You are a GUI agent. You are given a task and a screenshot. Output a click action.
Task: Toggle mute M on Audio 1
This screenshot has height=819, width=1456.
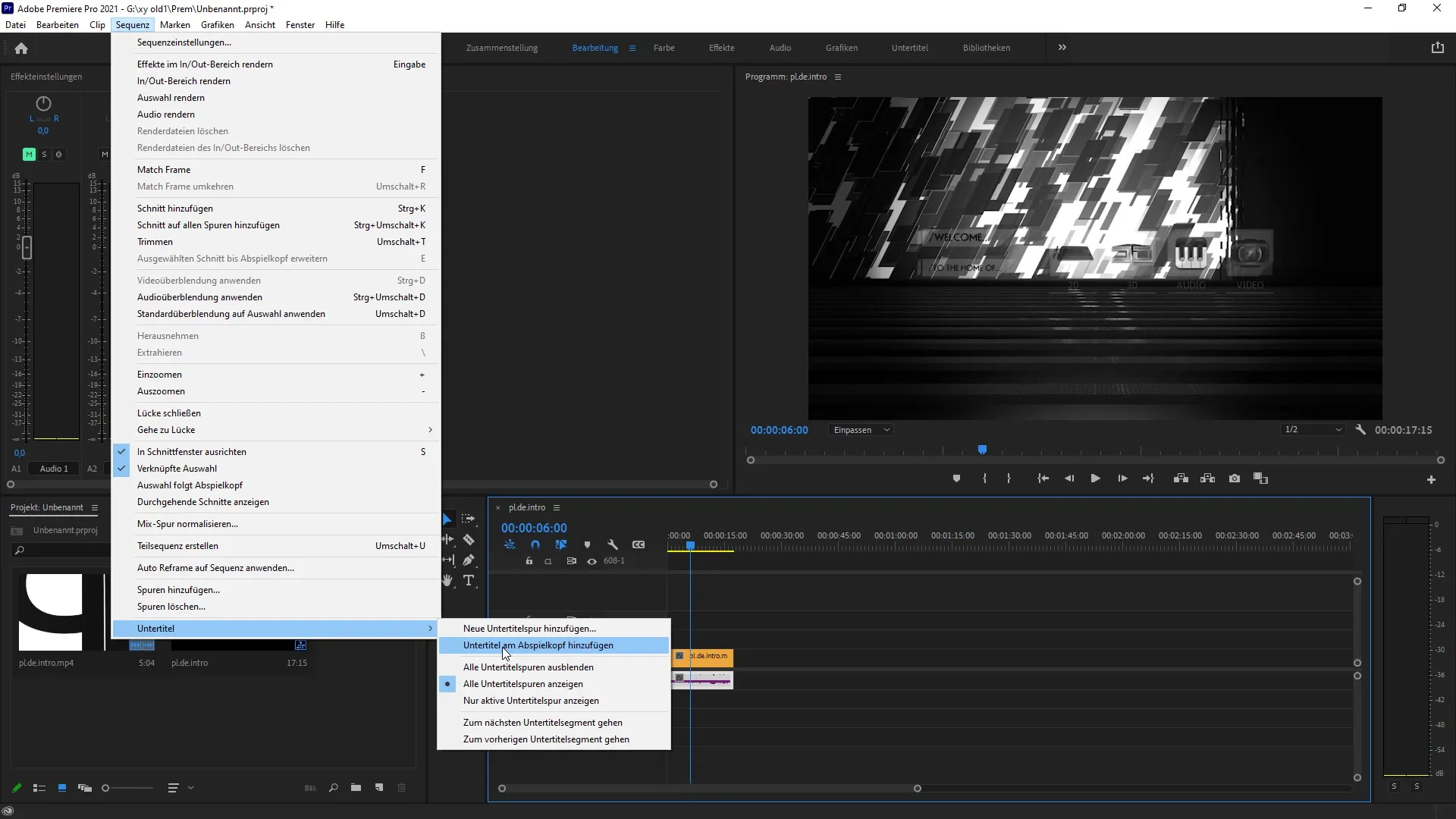click(29, 154)
